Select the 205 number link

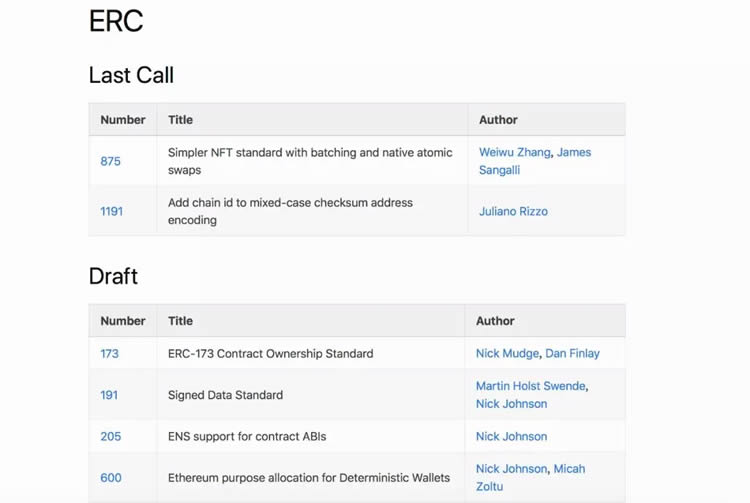[110, 436]
